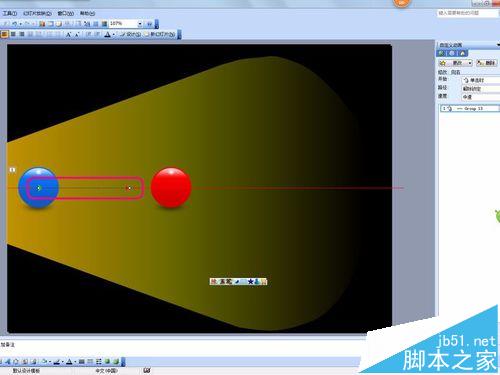
Task: Click the 设计 design button
Action: pyautogui.click(x=130, y=34)
